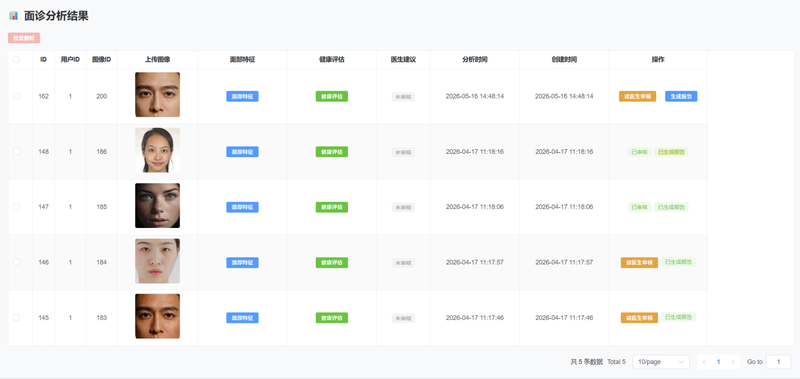
Task: Click 请医生审核 for record 146
Action: click(639, 262)
